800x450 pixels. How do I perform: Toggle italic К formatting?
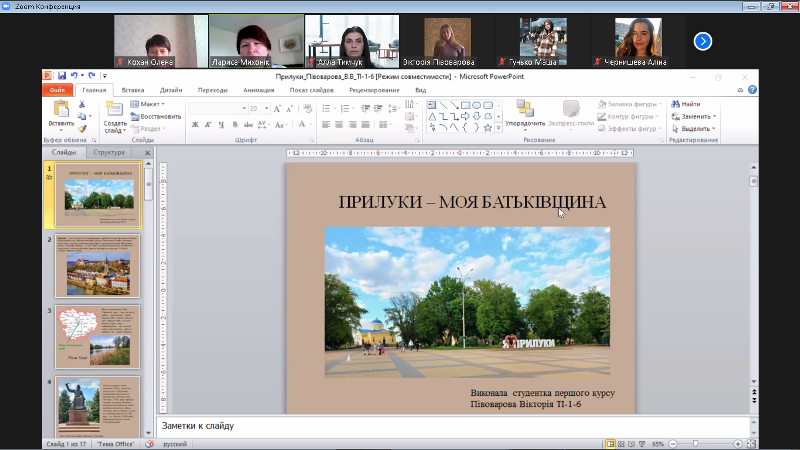click(209, 125)
